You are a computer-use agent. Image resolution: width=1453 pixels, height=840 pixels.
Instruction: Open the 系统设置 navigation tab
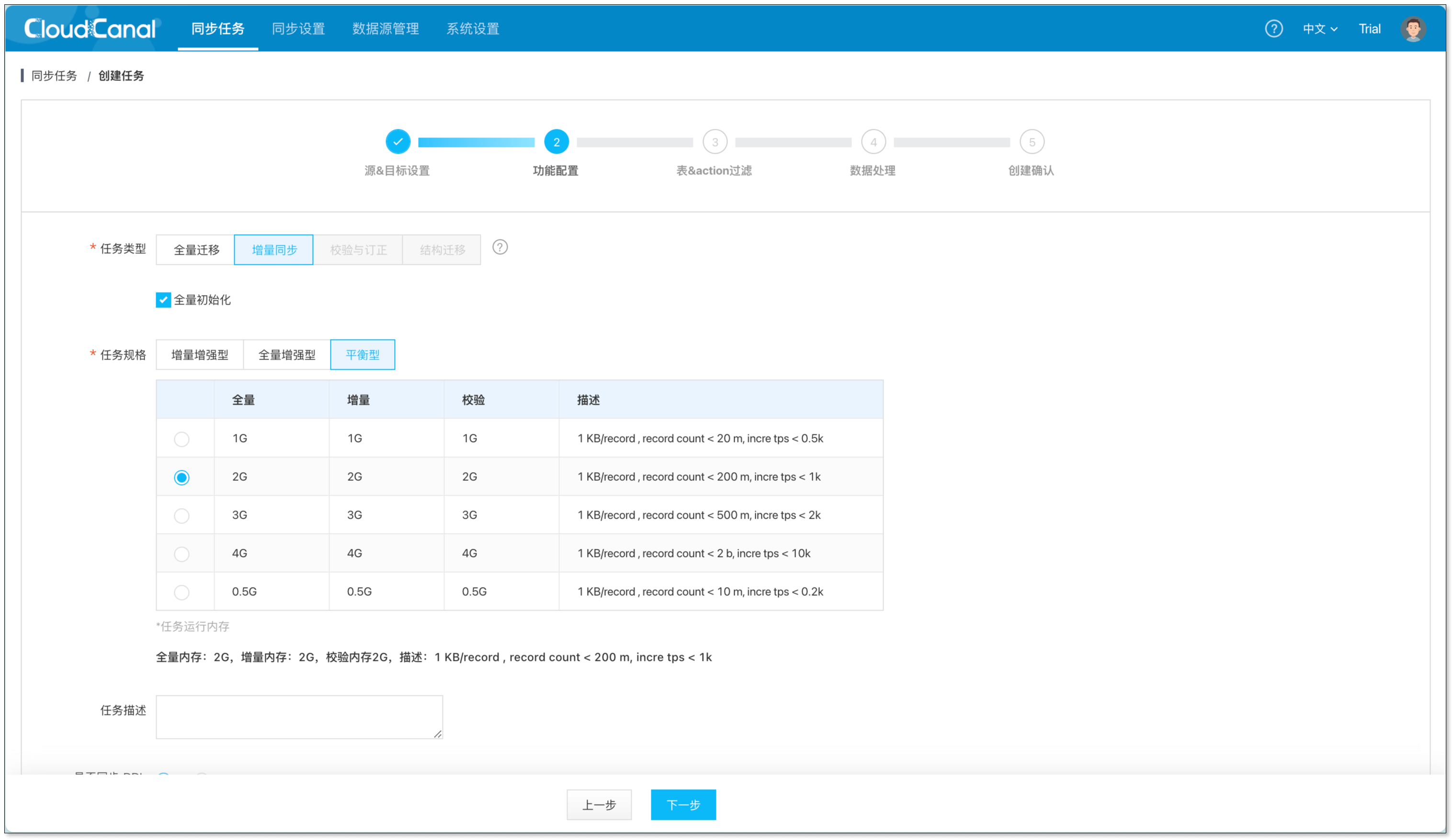472,29
